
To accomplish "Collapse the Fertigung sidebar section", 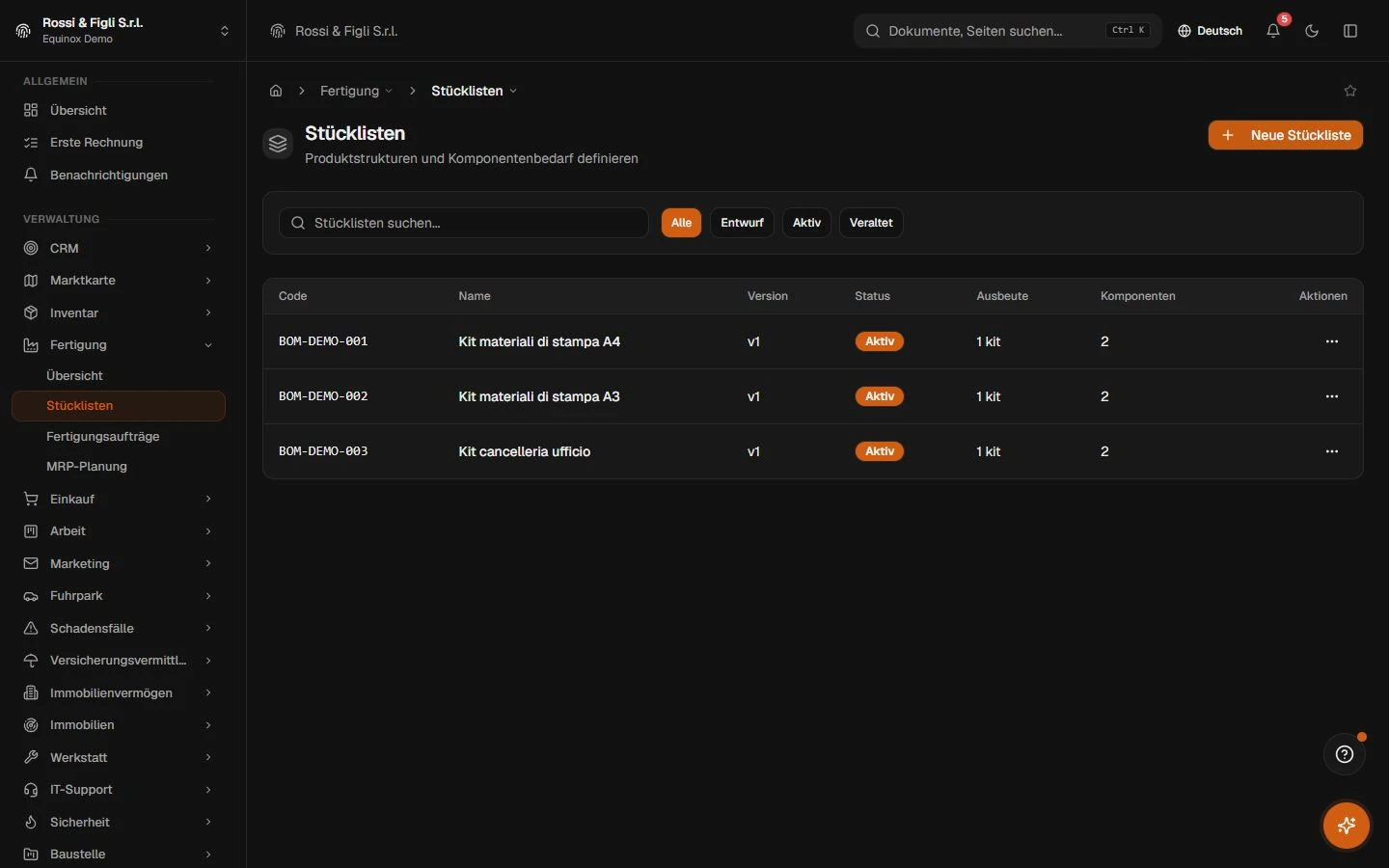I will (x=119, y=345).
